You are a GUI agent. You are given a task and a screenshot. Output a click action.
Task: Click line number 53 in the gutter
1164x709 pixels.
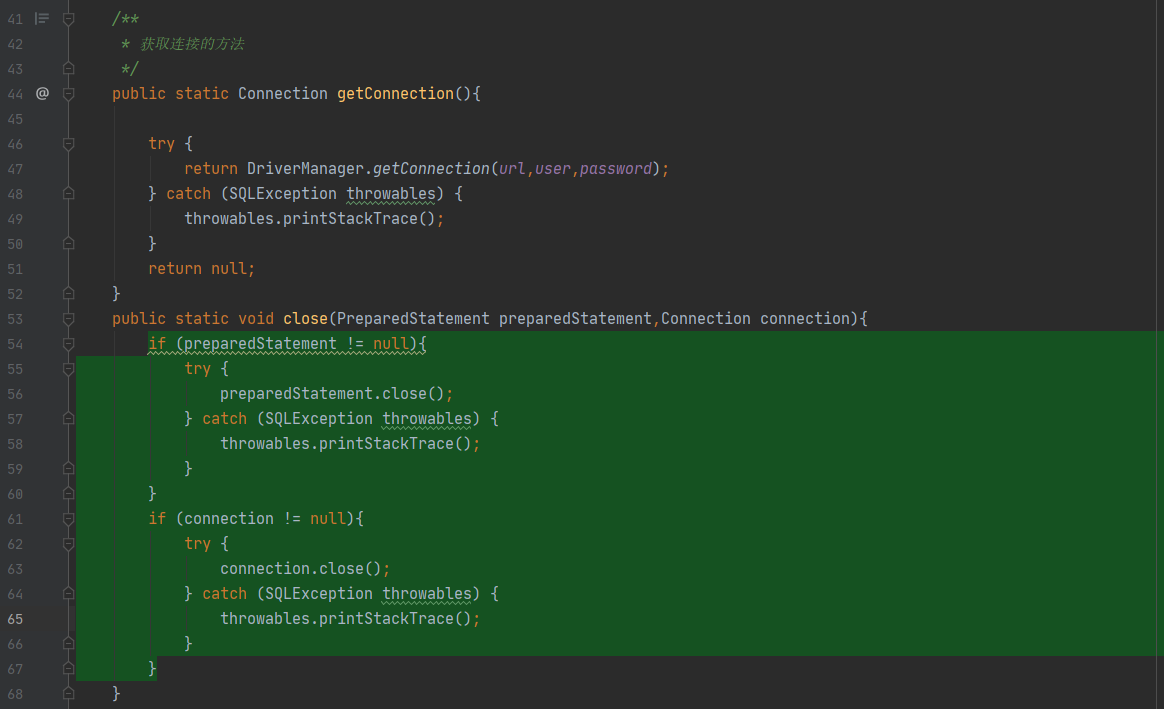[x=15, y=319]
